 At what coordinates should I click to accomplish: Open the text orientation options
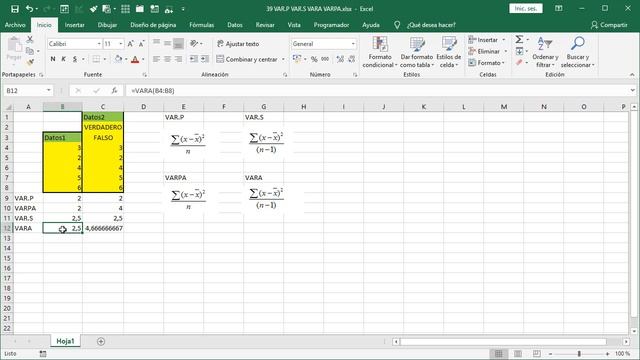[196, 43]
